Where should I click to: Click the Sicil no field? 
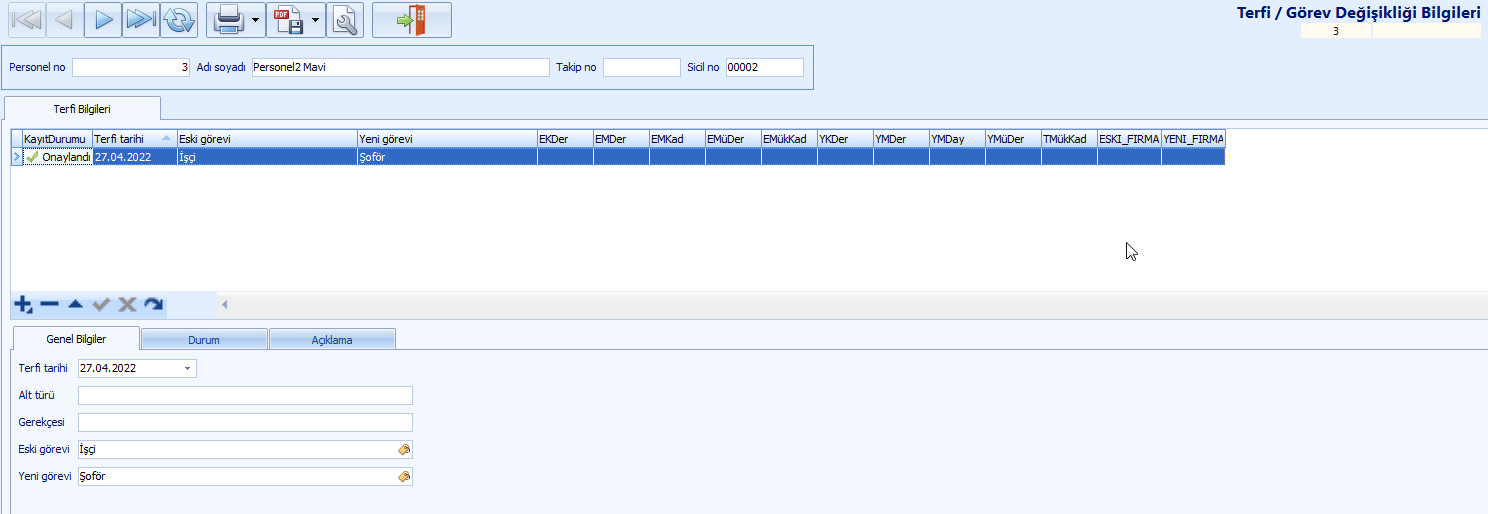click(x=764, y=67)
